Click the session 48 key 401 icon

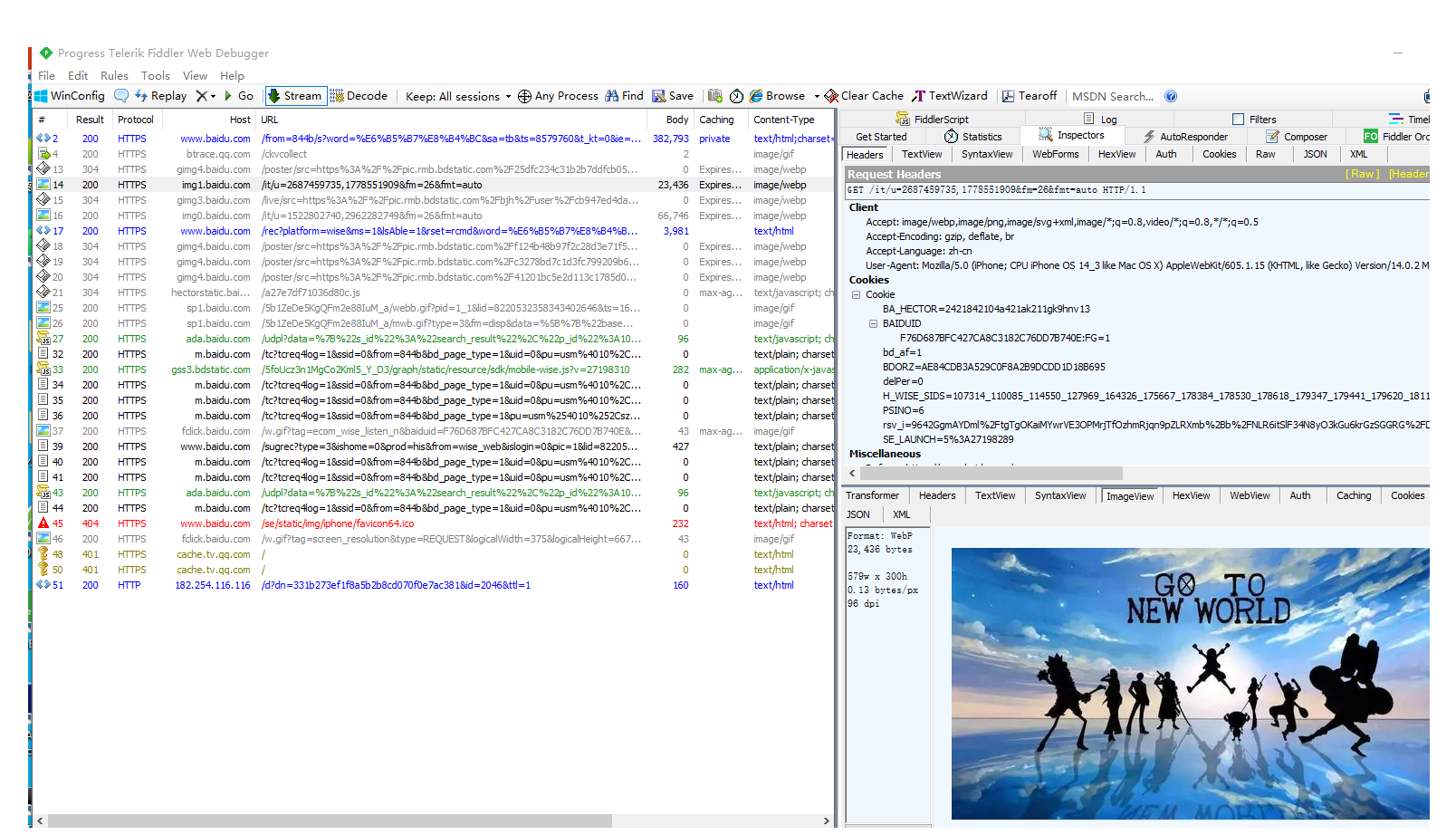pyautogui.click(x=43, y=553)
